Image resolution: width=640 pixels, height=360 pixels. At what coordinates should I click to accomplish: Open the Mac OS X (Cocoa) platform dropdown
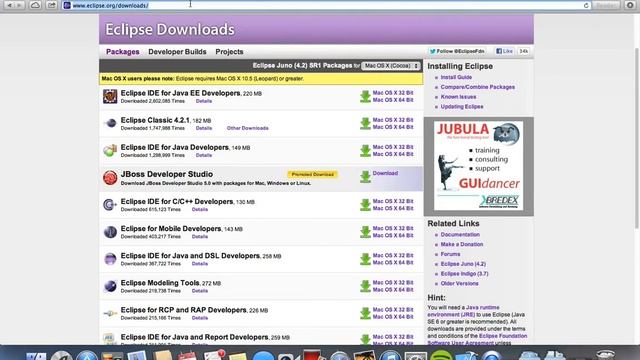point(391,66)
